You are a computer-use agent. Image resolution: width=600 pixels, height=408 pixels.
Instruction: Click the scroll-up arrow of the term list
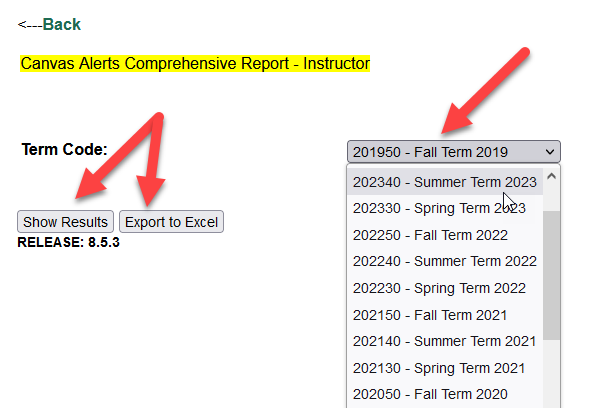point(552,173)
